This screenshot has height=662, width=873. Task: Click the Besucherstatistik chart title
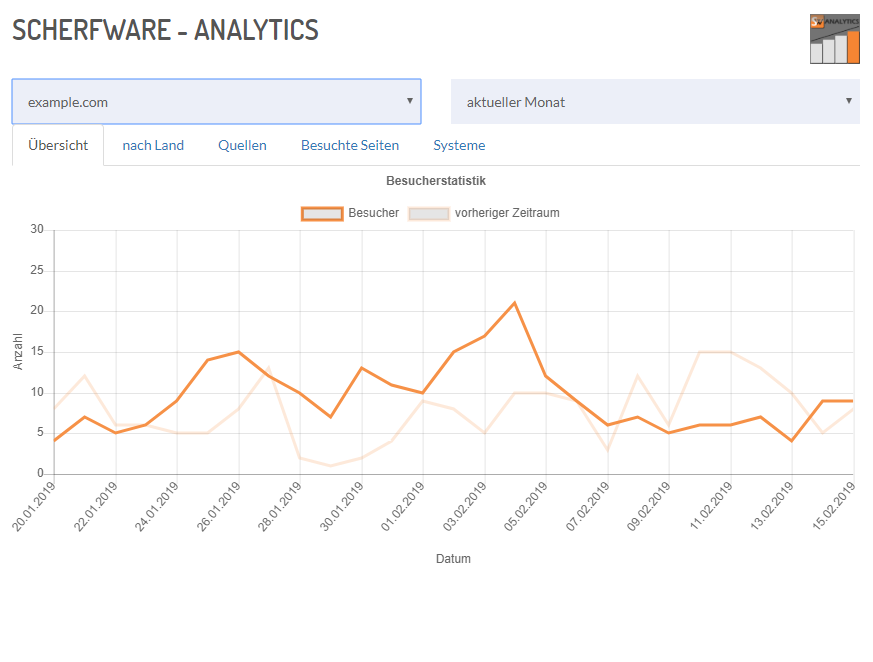pyautogui.click(x=436, y=181)
